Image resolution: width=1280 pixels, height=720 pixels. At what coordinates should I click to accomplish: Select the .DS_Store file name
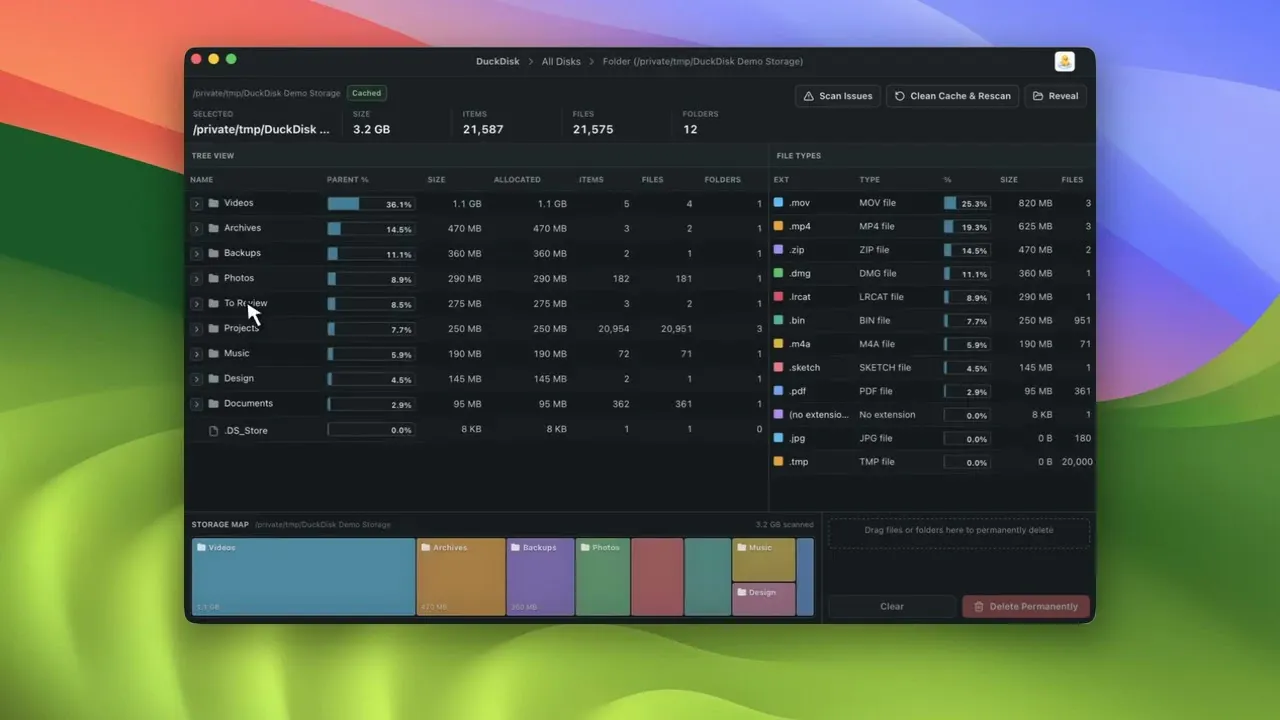point(245,430)
